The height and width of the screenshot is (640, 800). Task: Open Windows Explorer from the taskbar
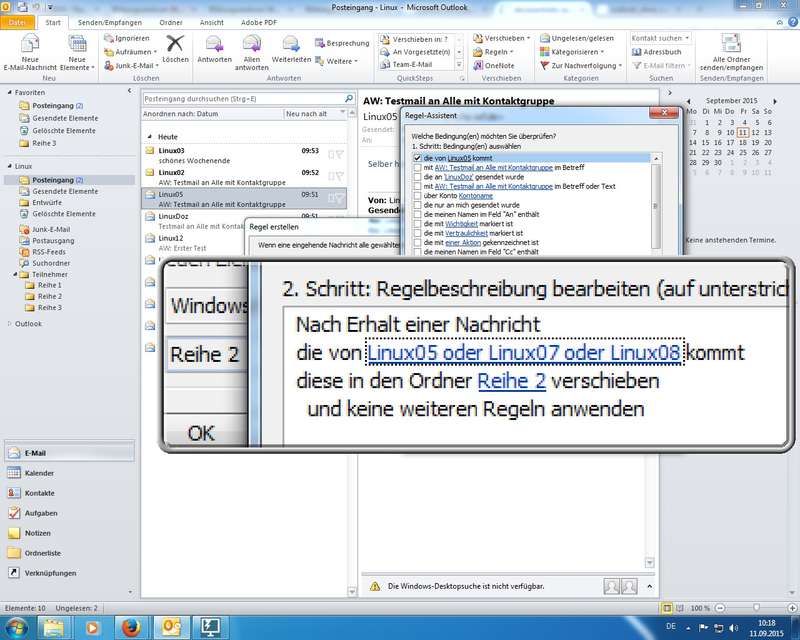click(x=53, y=627)
